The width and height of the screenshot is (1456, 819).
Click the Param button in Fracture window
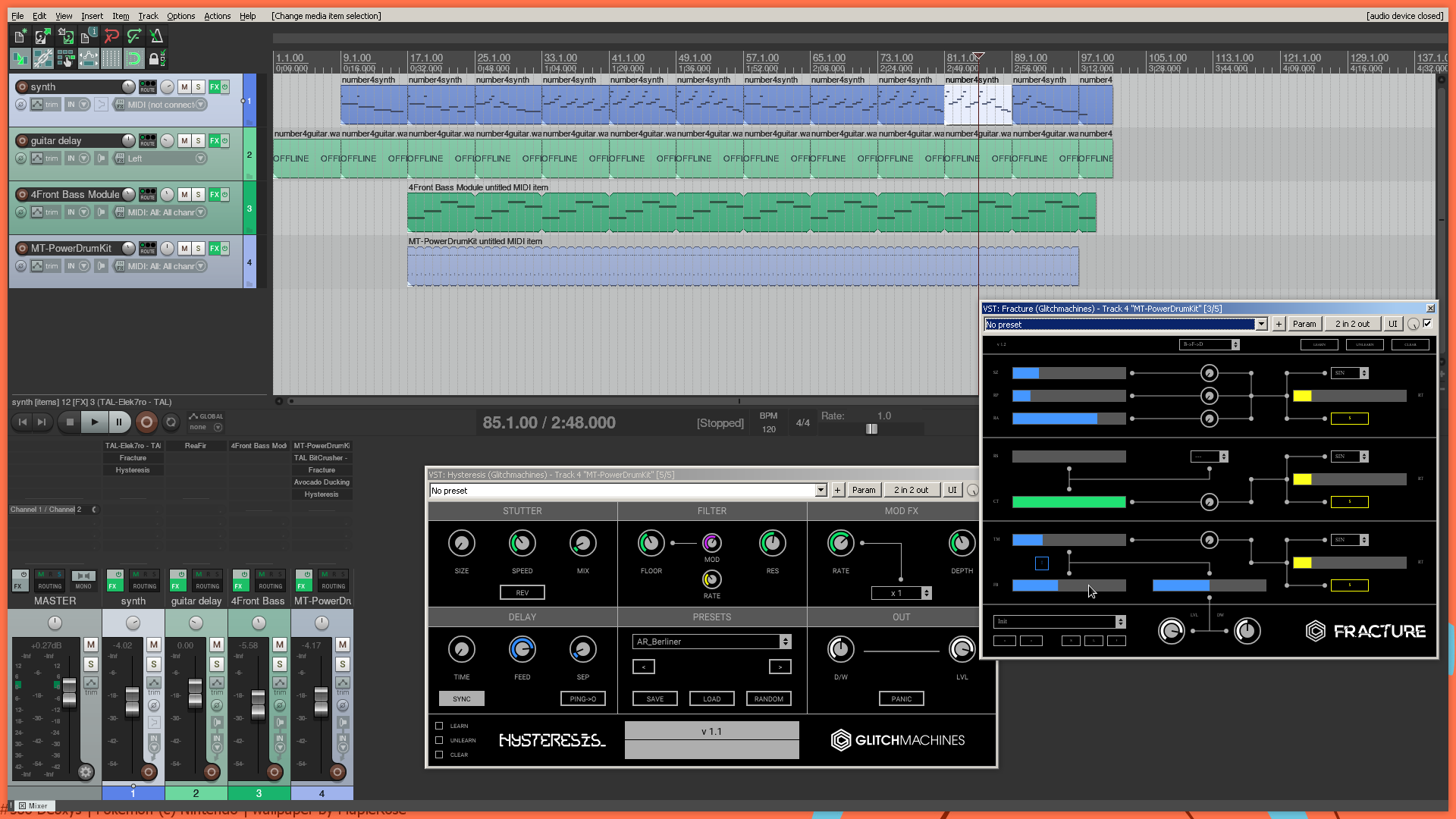click(1304, 324)
